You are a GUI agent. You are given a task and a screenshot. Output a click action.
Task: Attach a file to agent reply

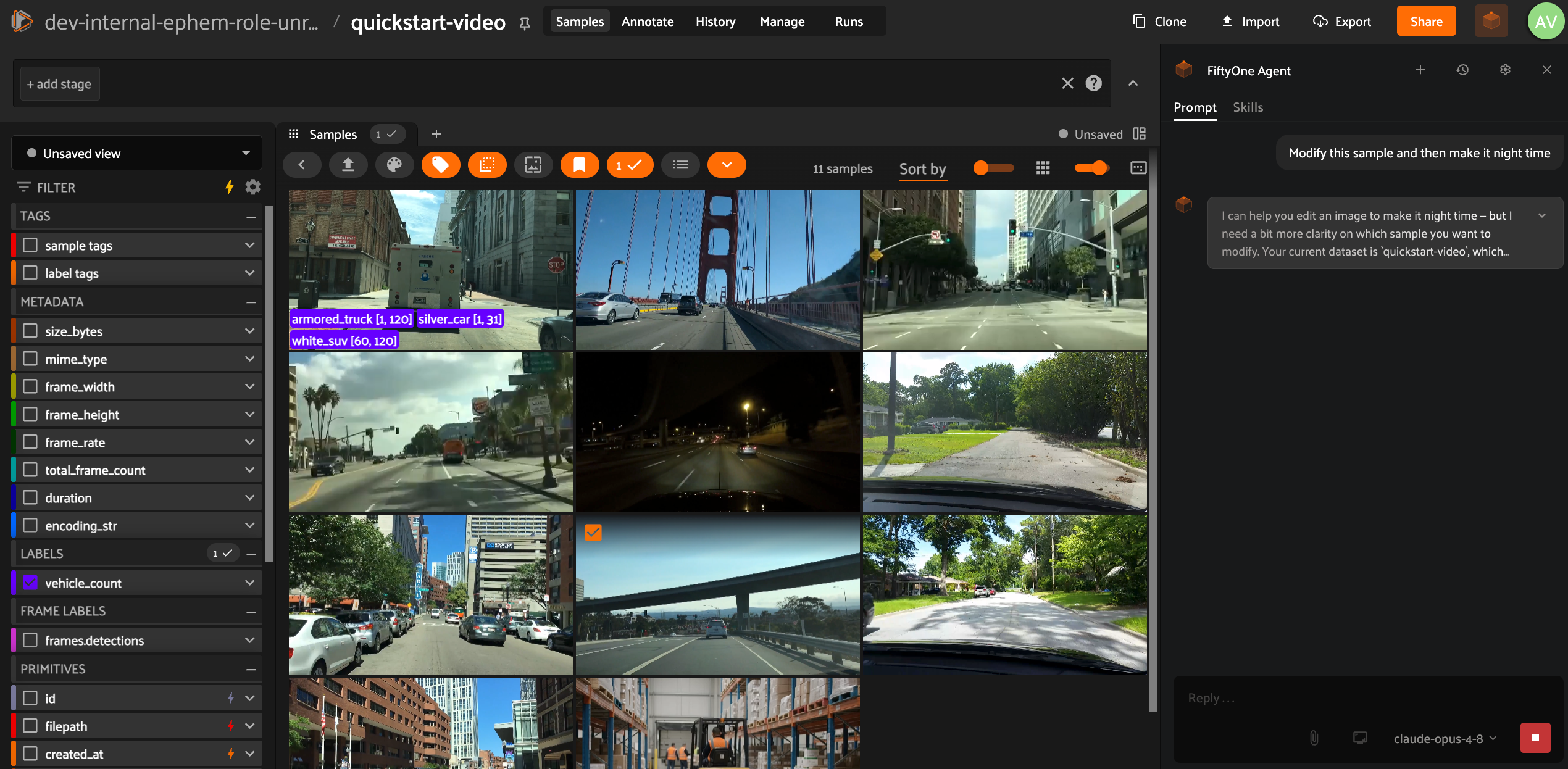pyautogui.click(x=1314, y=738)
